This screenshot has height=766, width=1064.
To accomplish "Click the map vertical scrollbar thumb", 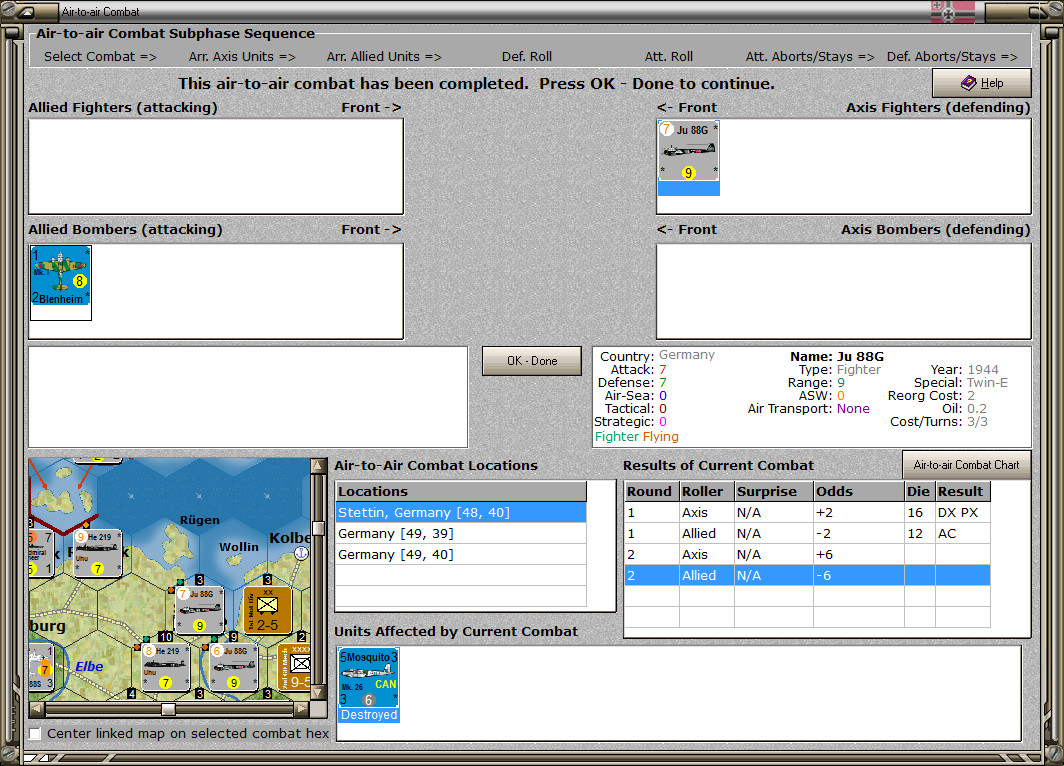I will coord(317,529).
